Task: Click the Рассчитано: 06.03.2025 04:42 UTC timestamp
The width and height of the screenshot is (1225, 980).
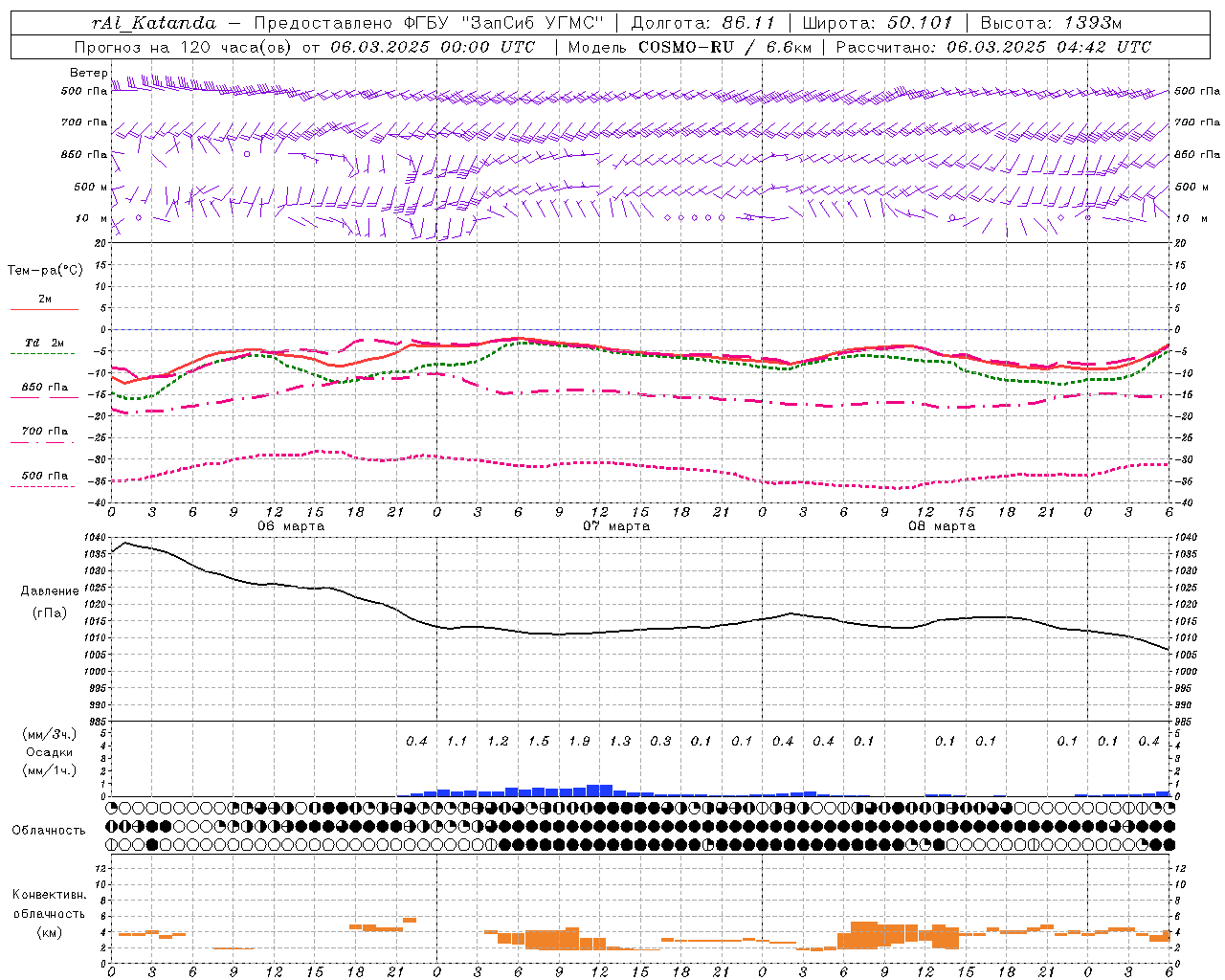Action: [x=993, y=47]
